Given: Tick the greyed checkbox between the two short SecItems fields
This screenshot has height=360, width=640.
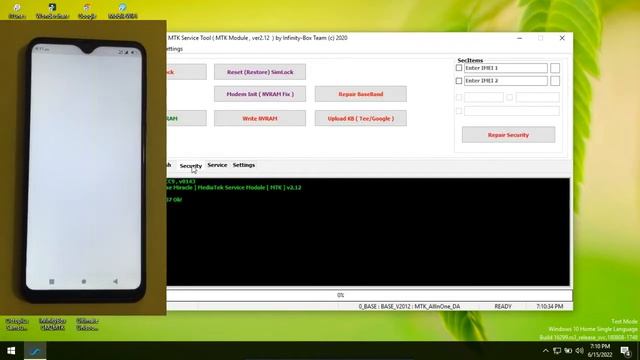Looking at the screenshot, I should click(509, 97).
